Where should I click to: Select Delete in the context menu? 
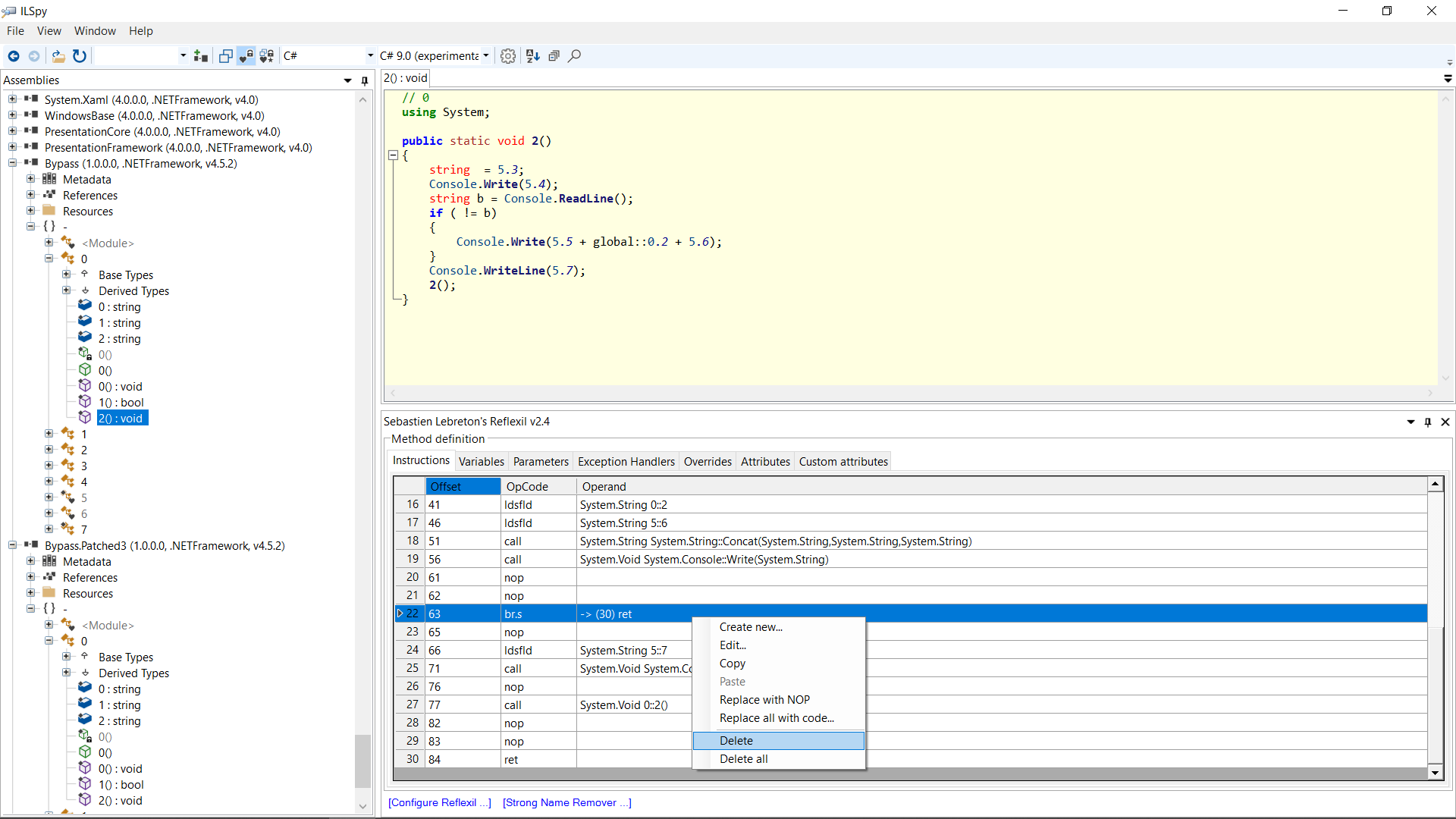pos(736,741)
